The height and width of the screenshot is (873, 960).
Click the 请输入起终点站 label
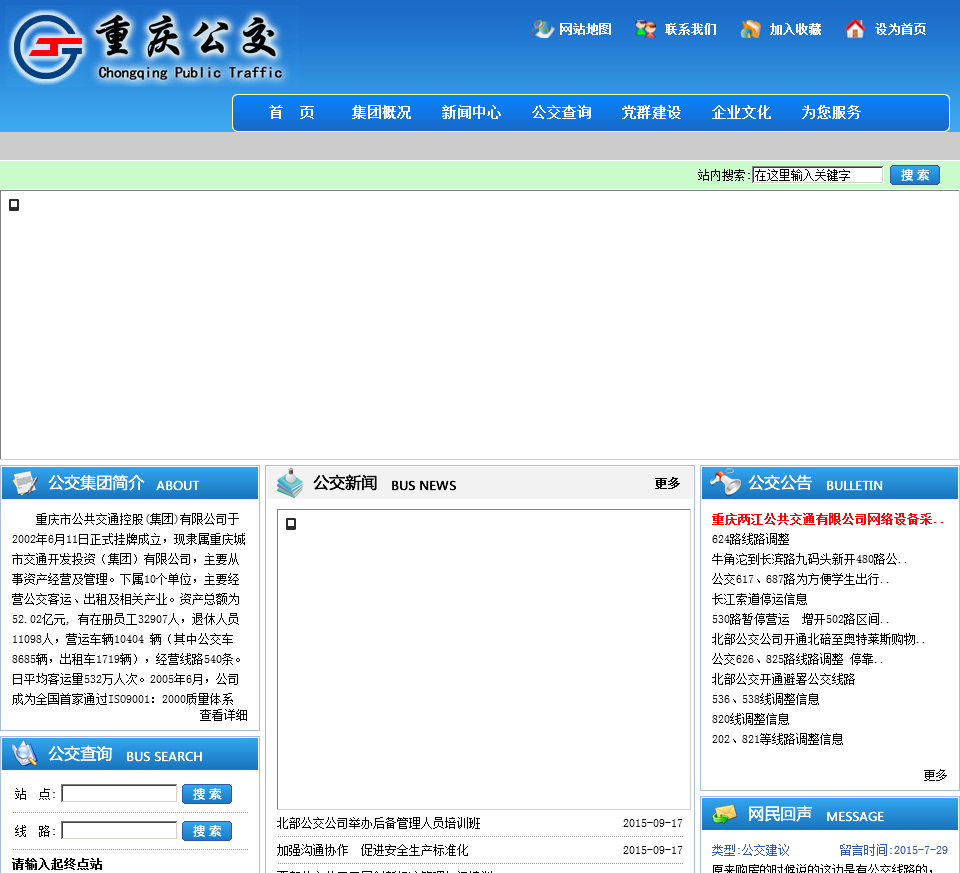coord(57,864)
